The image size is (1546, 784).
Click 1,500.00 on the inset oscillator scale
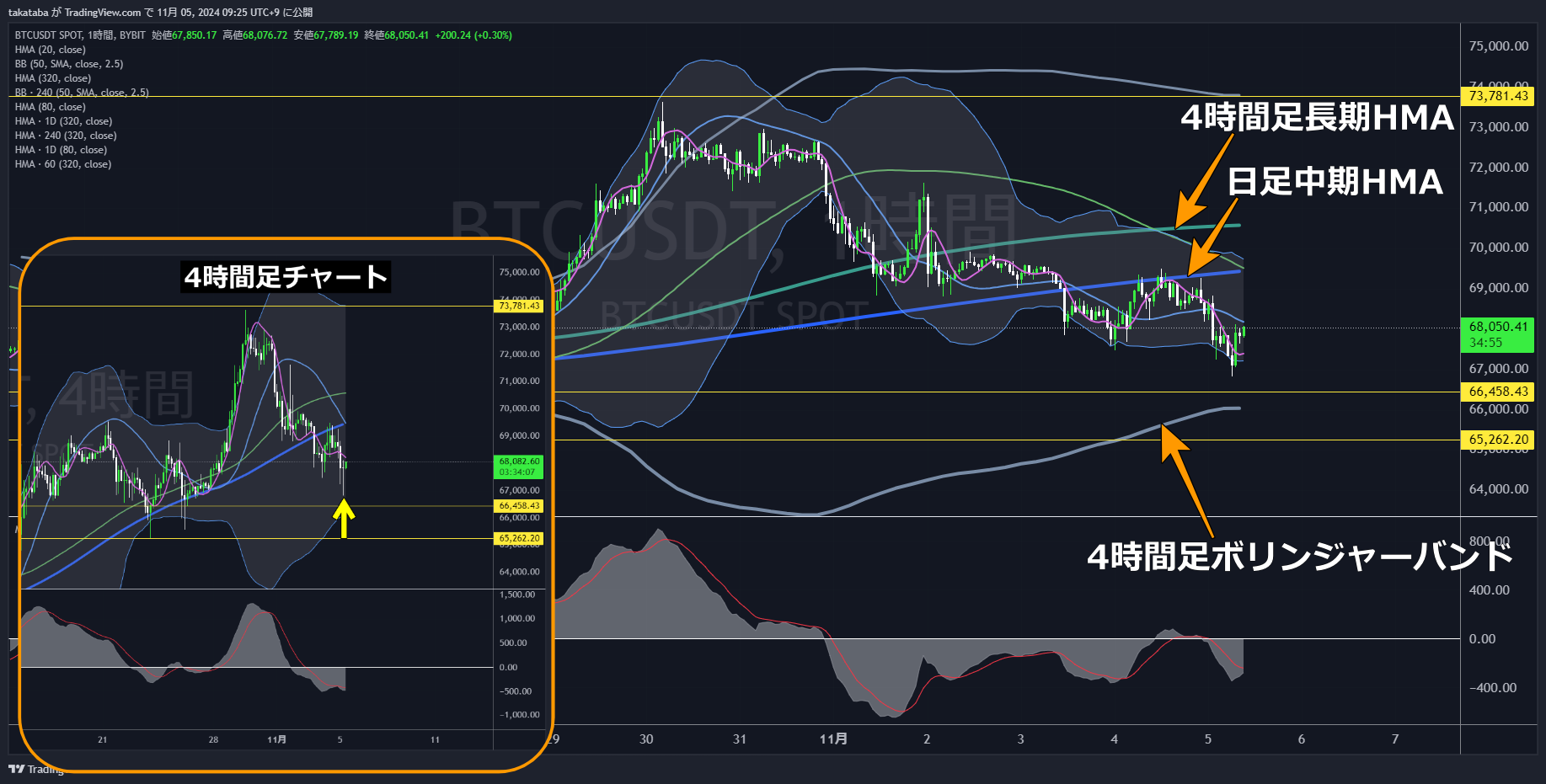coord(517,595)
